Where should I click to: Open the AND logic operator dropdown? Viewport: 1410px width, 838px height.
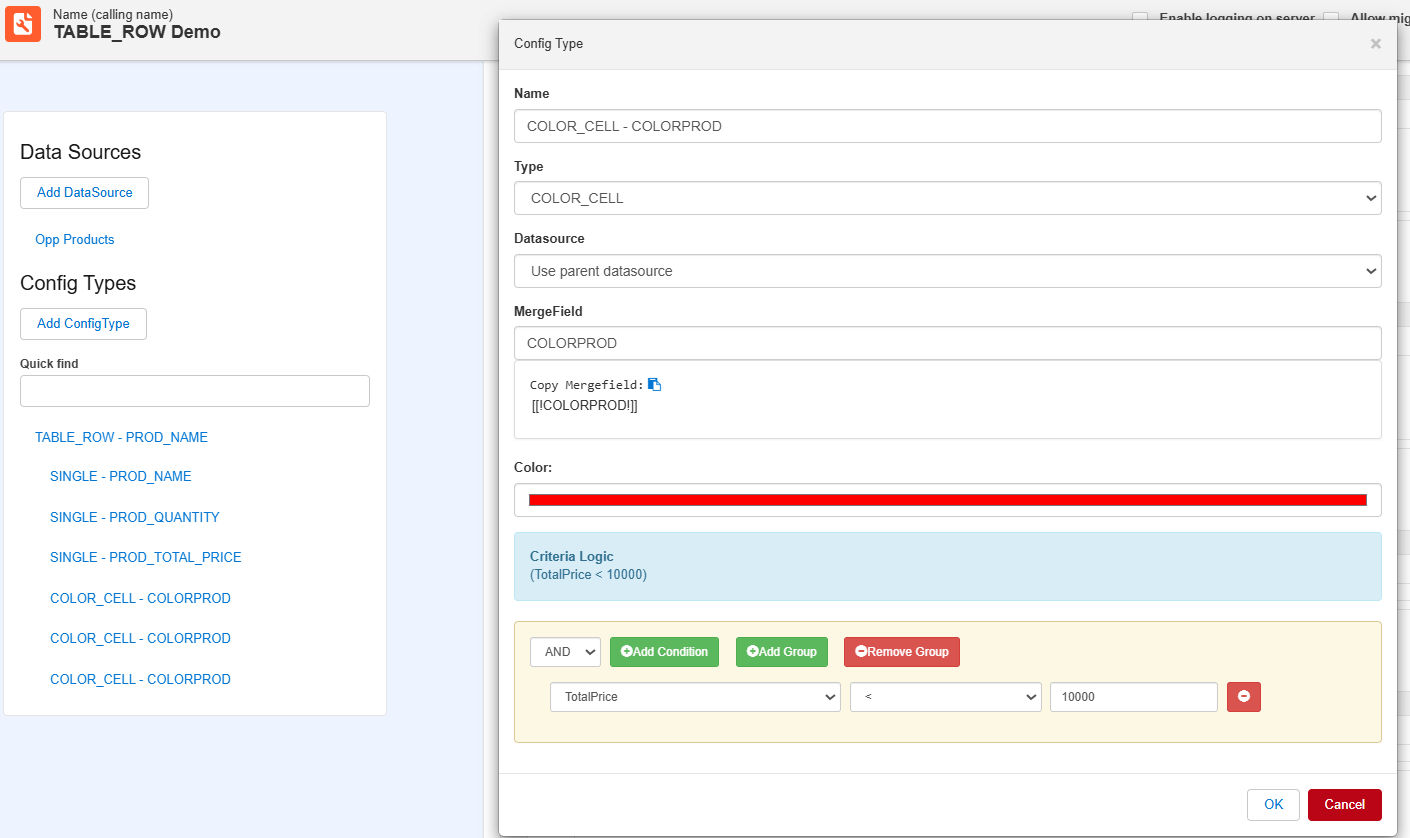pyautogui.click(x=565, y=652)
